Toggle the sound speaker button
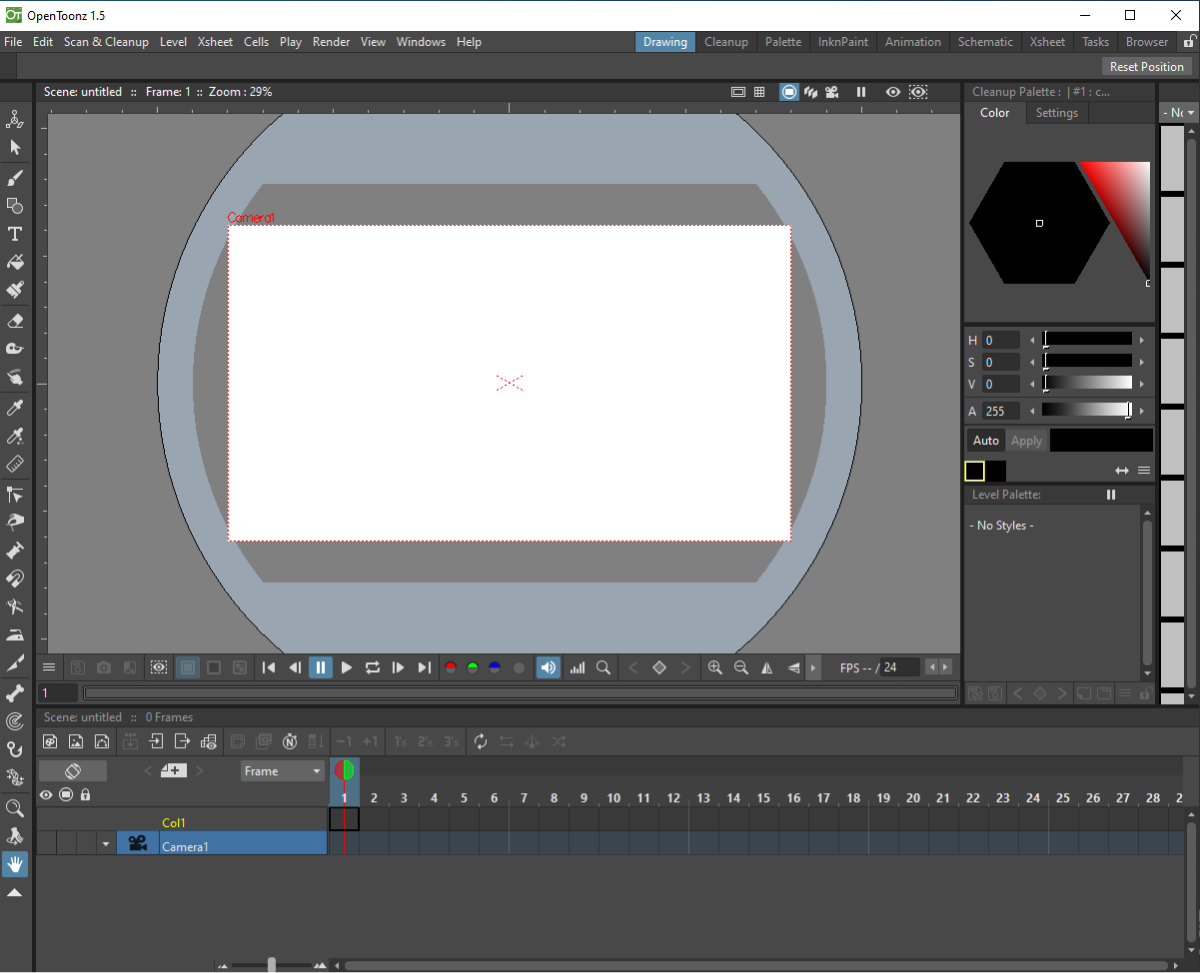1200x973 pixels. [548, 668]
